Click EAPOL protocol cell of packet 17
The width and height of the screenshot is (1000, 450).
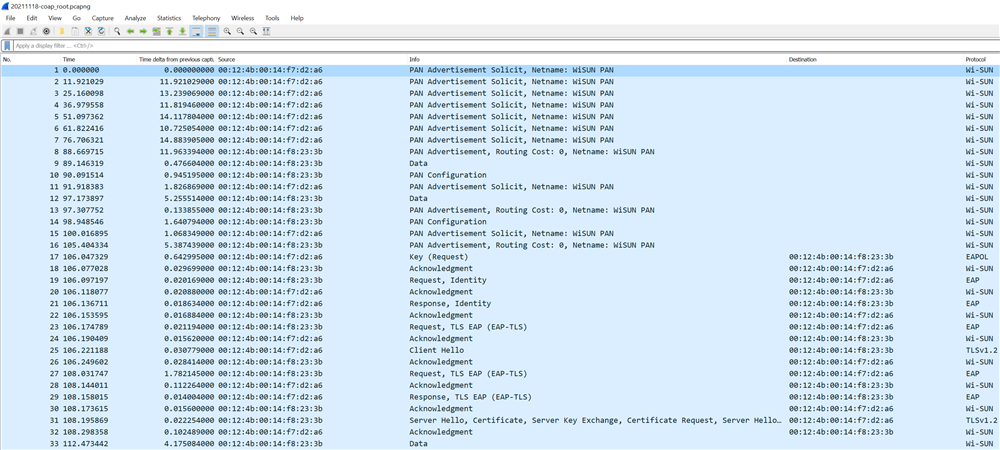tap(976, 256)
